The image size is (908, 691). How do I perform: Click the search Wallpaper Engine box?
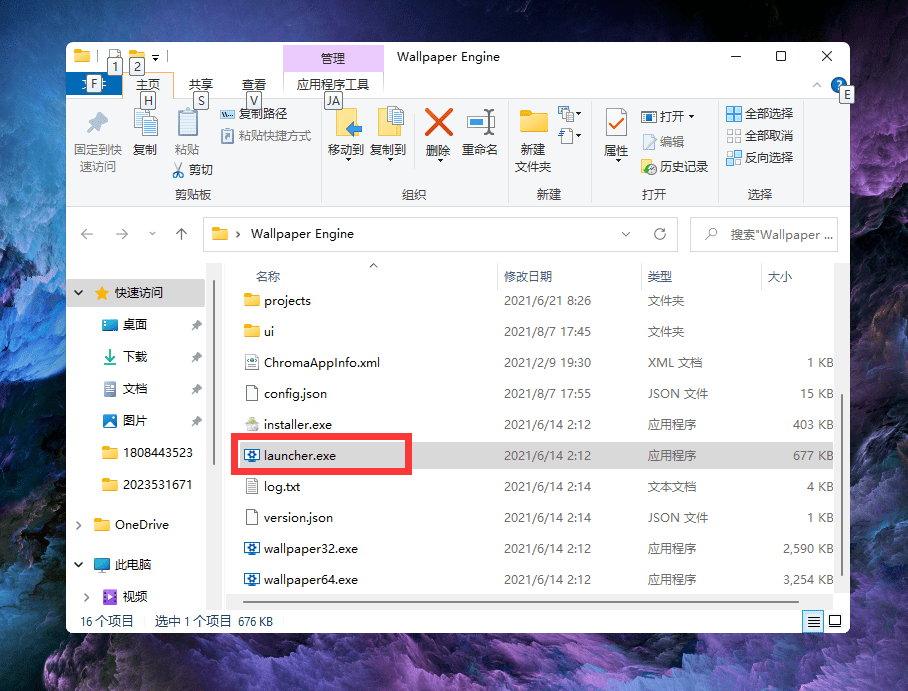tap(764, 235)
